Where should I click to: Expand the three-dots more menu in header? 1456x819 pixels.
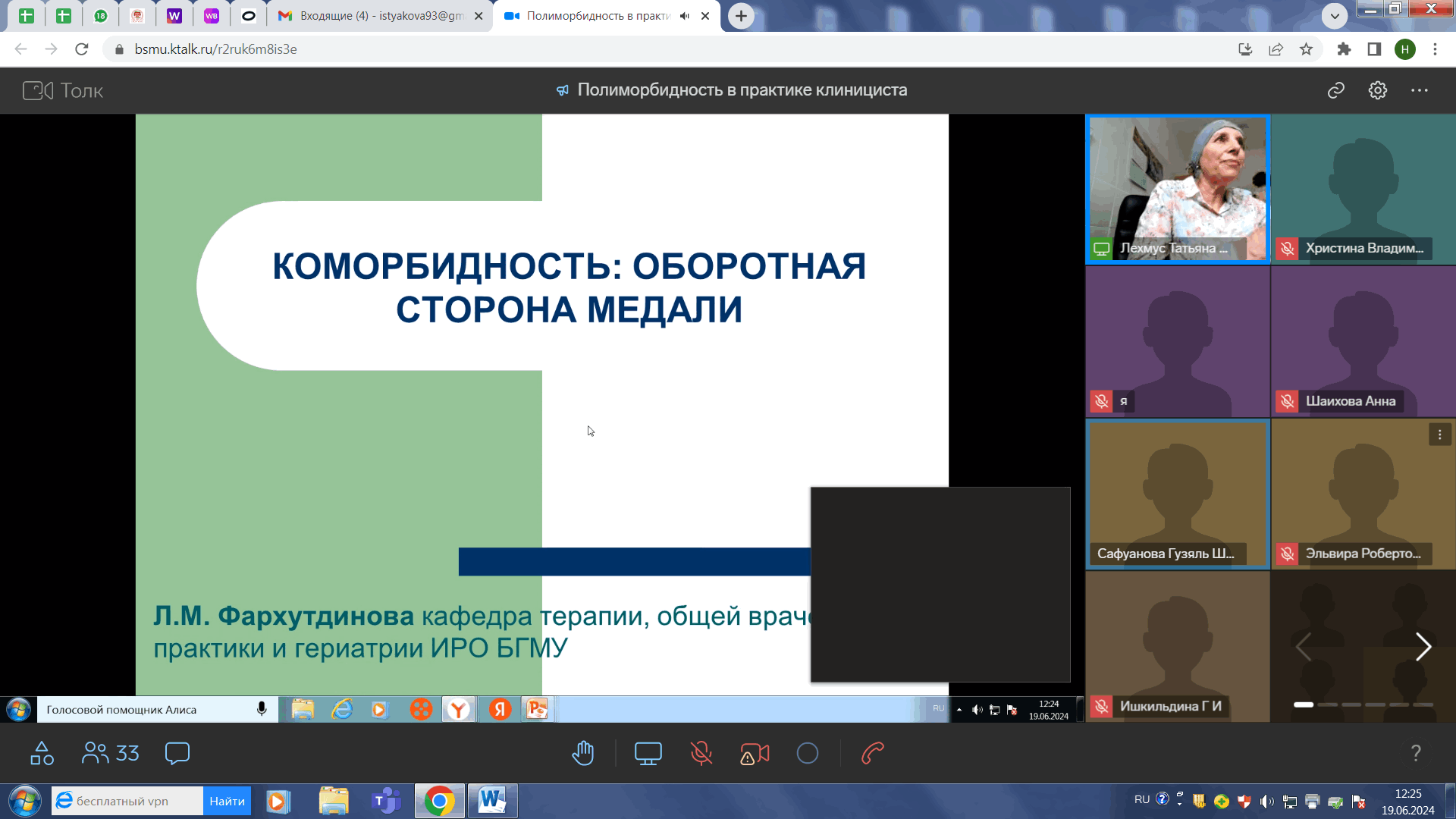pos(1420,90)
